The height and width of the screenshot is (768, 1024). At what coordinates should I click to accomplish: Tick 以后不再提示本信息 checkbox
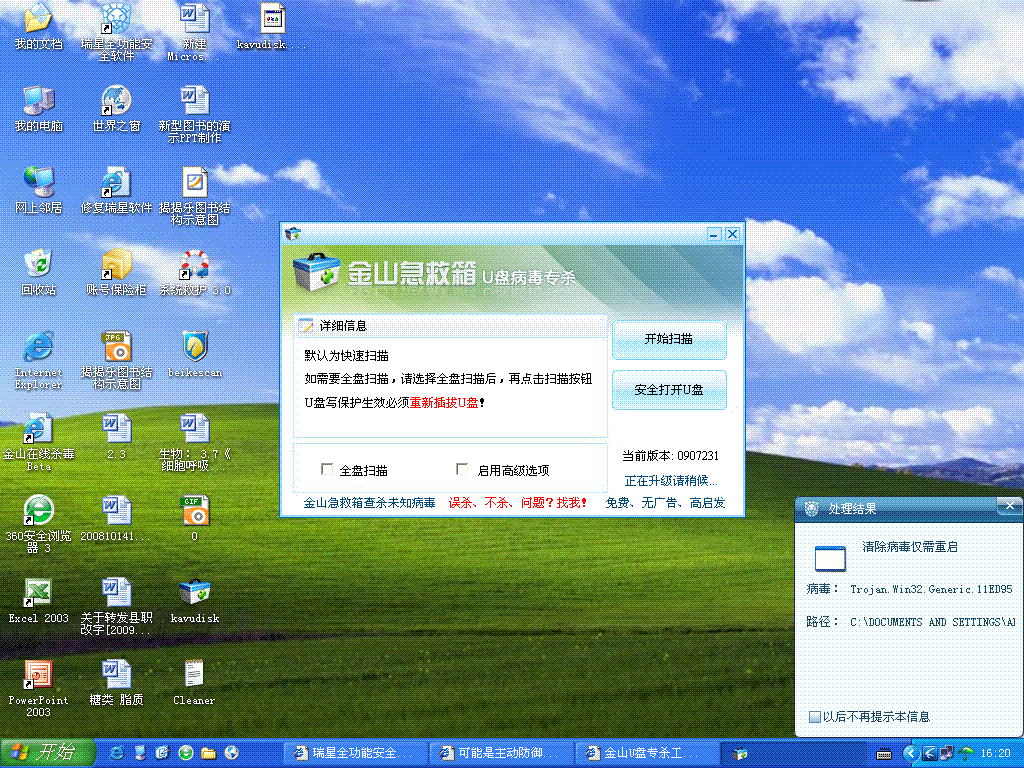click(814, 716)
